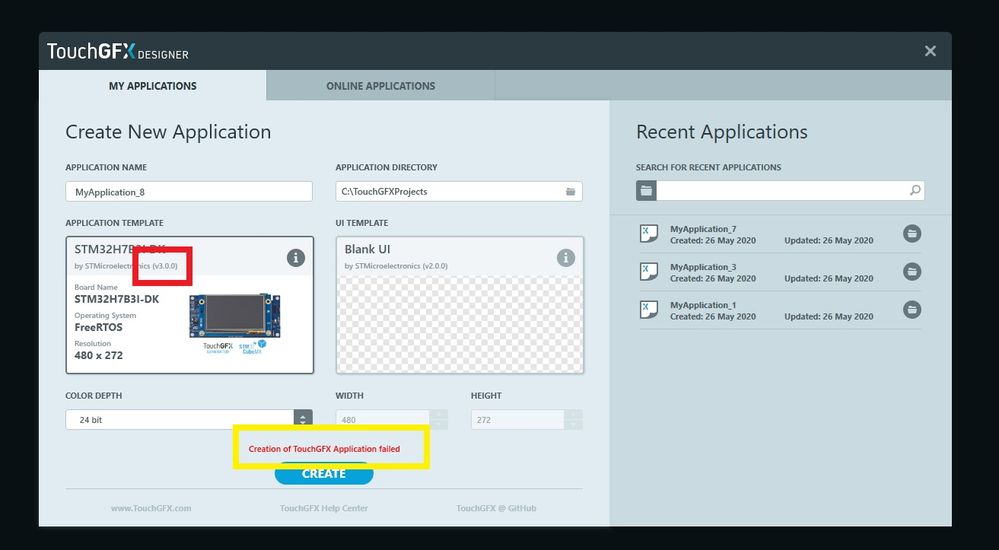The width and height of the screenshot is (999, 550).
Task: Click the MyApplication_1 file icon
Action: 649,310
